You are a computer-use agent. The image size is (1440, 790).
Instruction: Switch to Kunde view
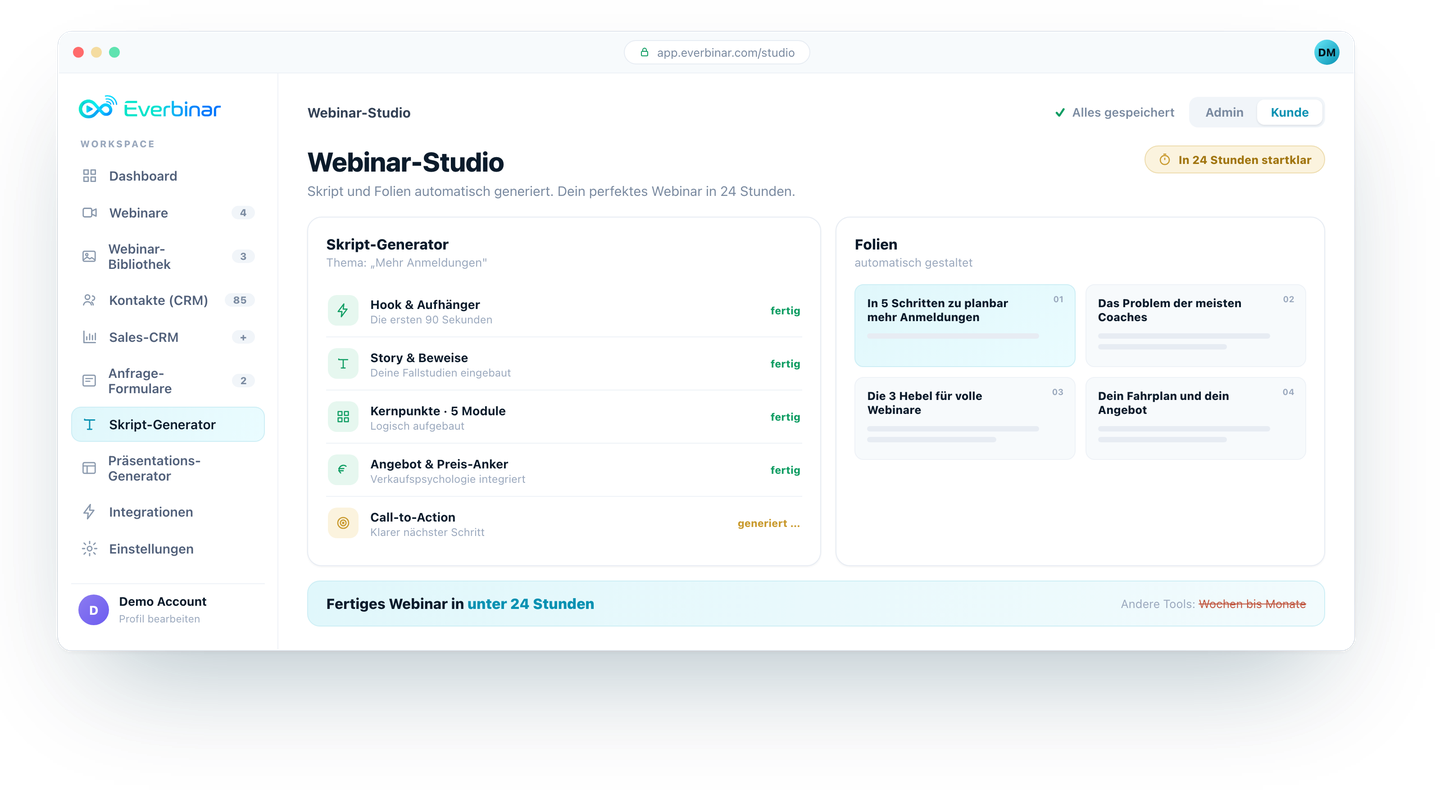[1289, 113]
